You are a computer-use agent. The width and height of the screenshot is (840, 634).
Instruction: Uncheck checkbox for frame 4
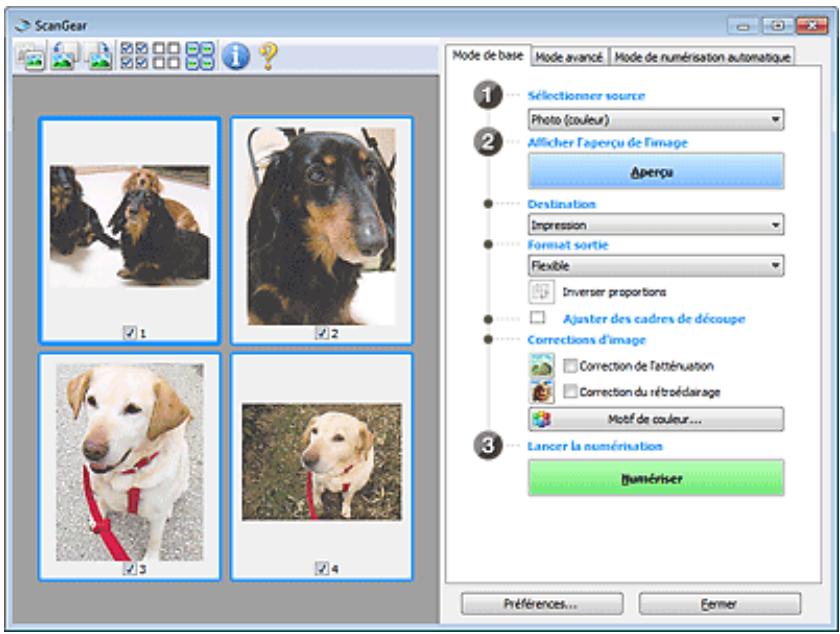coord(321,569)
